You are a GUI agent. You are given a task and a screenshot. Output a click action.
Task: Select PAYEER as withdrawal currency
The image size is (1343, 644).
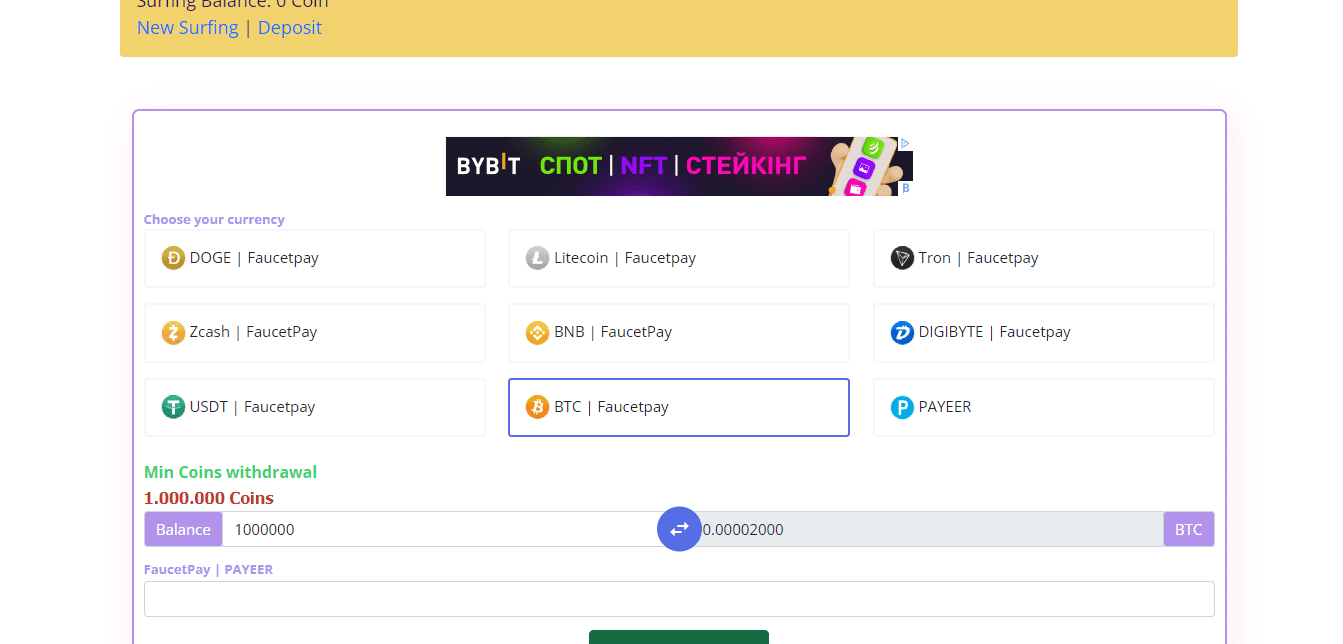(x=1043, y=407)
